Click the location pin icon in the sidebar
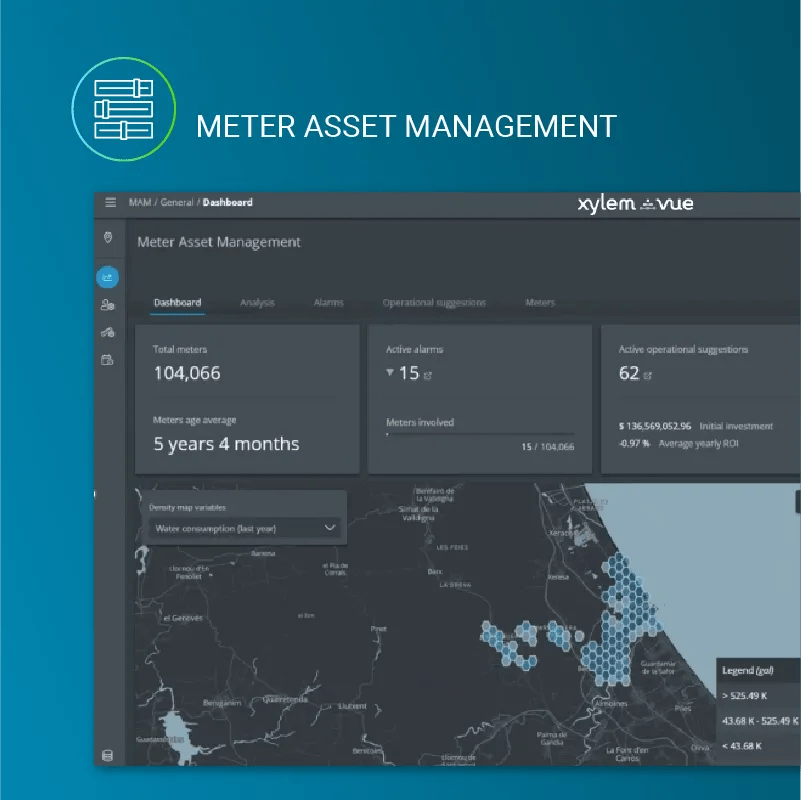The height and width of the screenshot is (800, 801). 108,238
